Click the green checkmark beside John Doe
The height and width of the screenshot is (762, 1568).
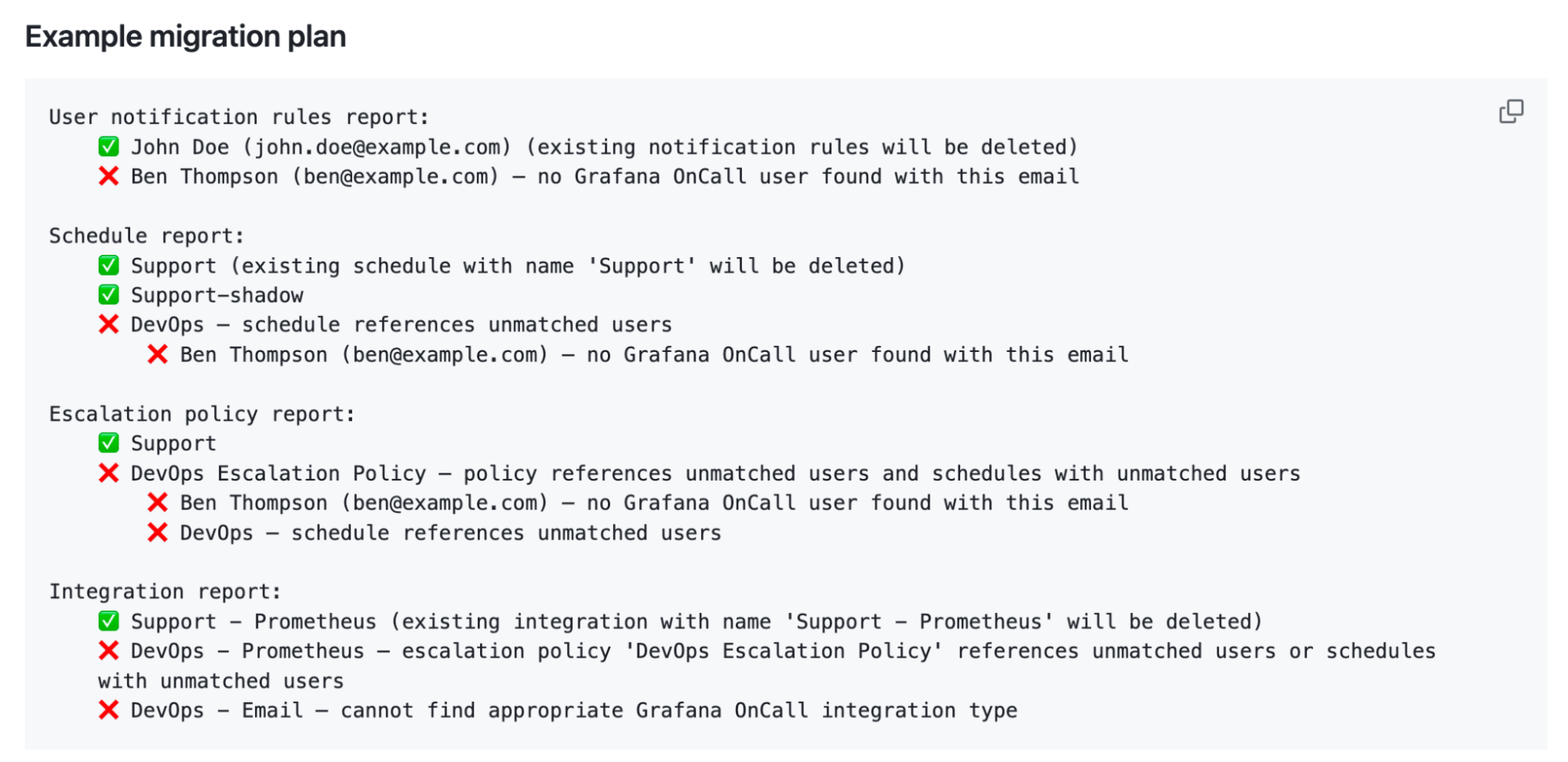pos(108,147)
